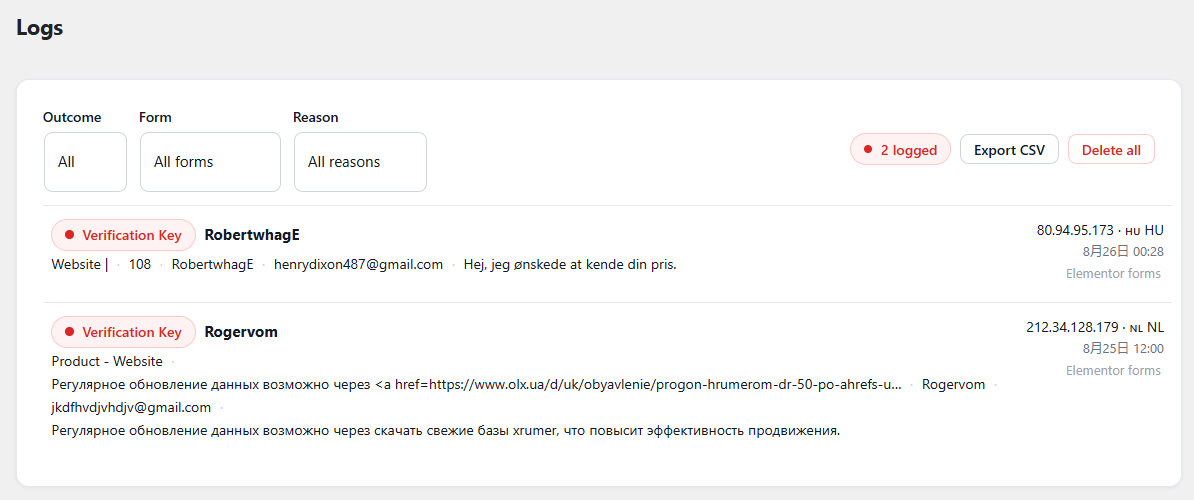This screenshot has height=500, width=1194.
Task: Select the RobertwhagE log entry name
Action: (252, 235)
